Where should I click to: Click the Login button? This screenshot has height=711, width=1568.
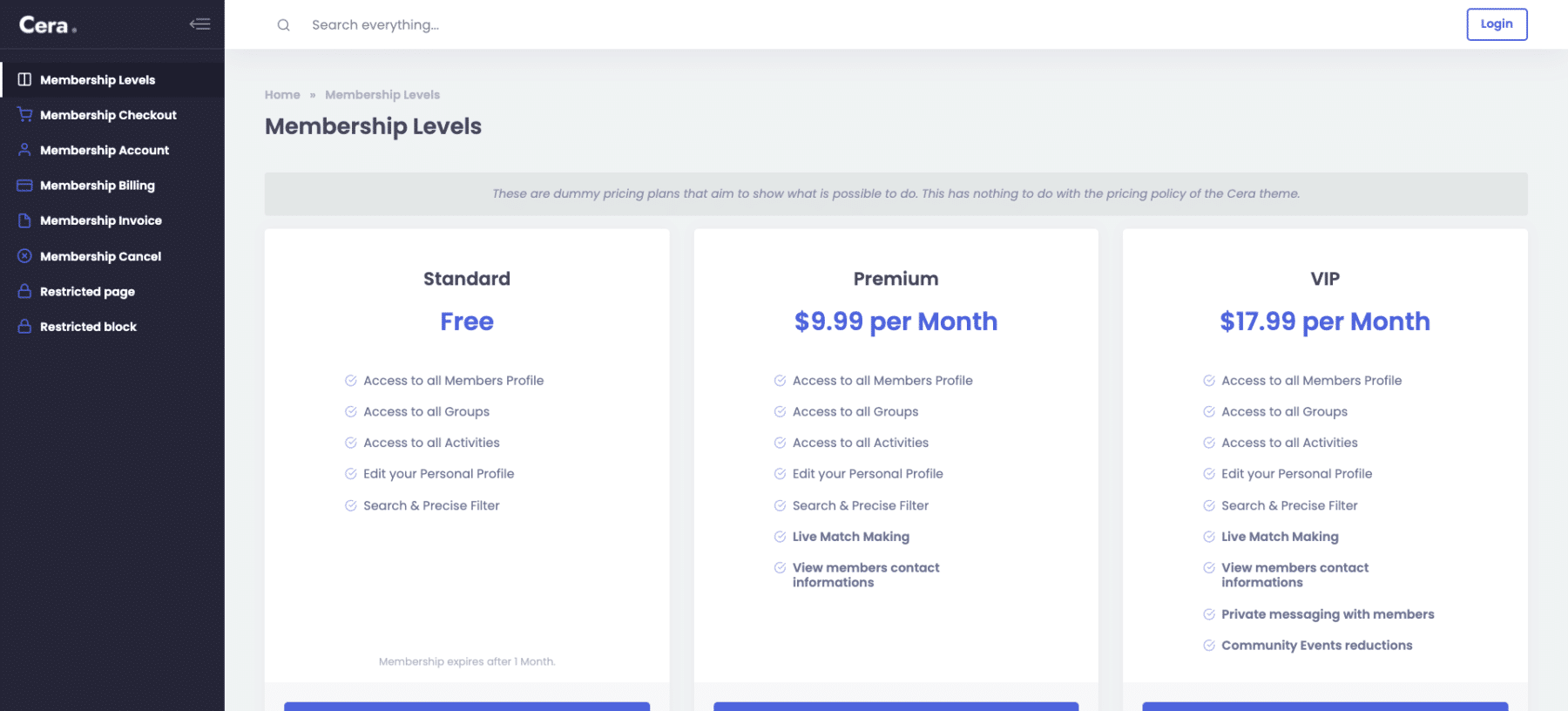pyautogui.click(x=1497, y=24)
